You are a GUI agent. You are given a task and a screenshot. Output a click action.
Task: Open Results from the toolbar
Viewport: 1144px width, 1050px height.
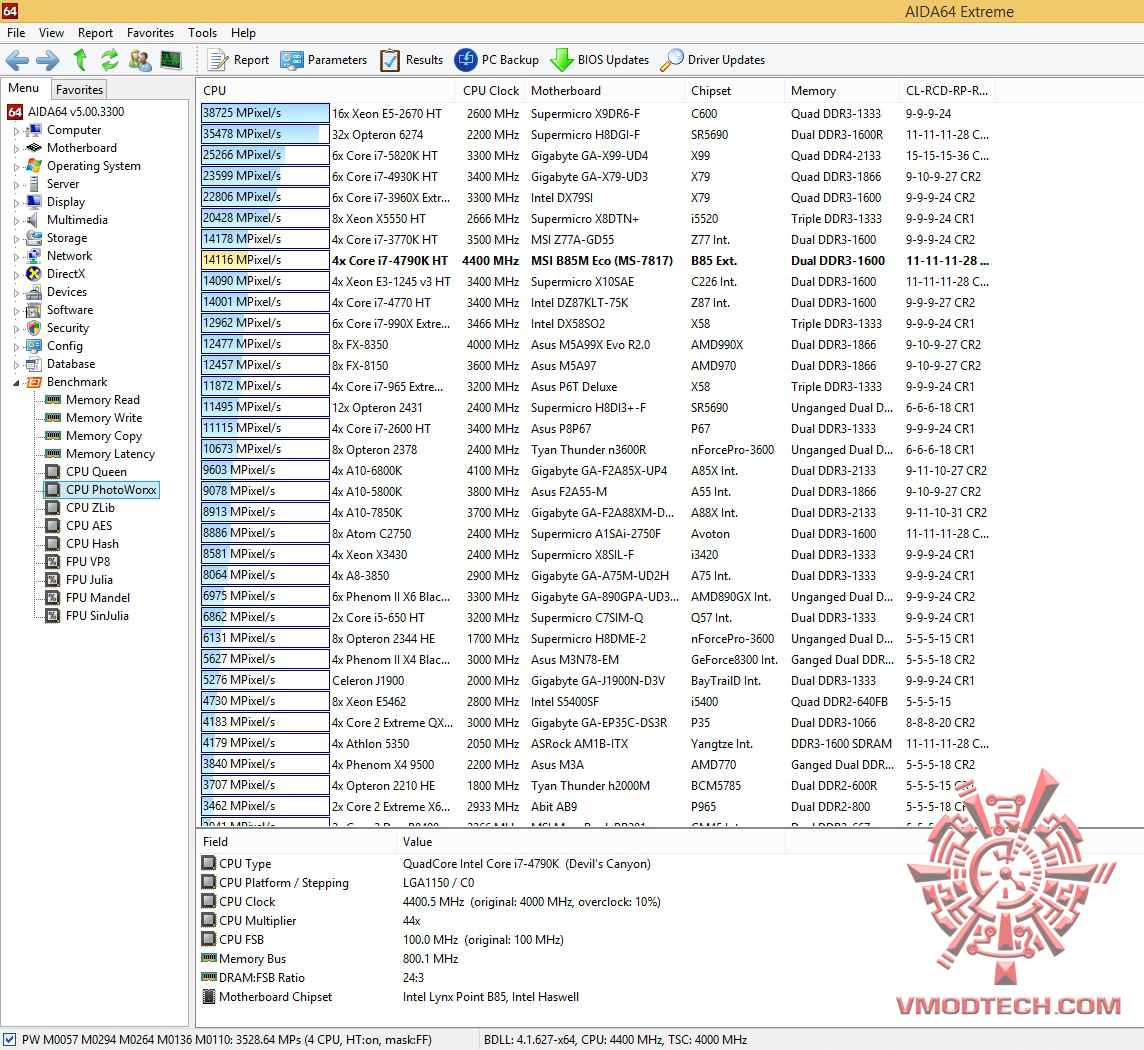click(411, 60)
